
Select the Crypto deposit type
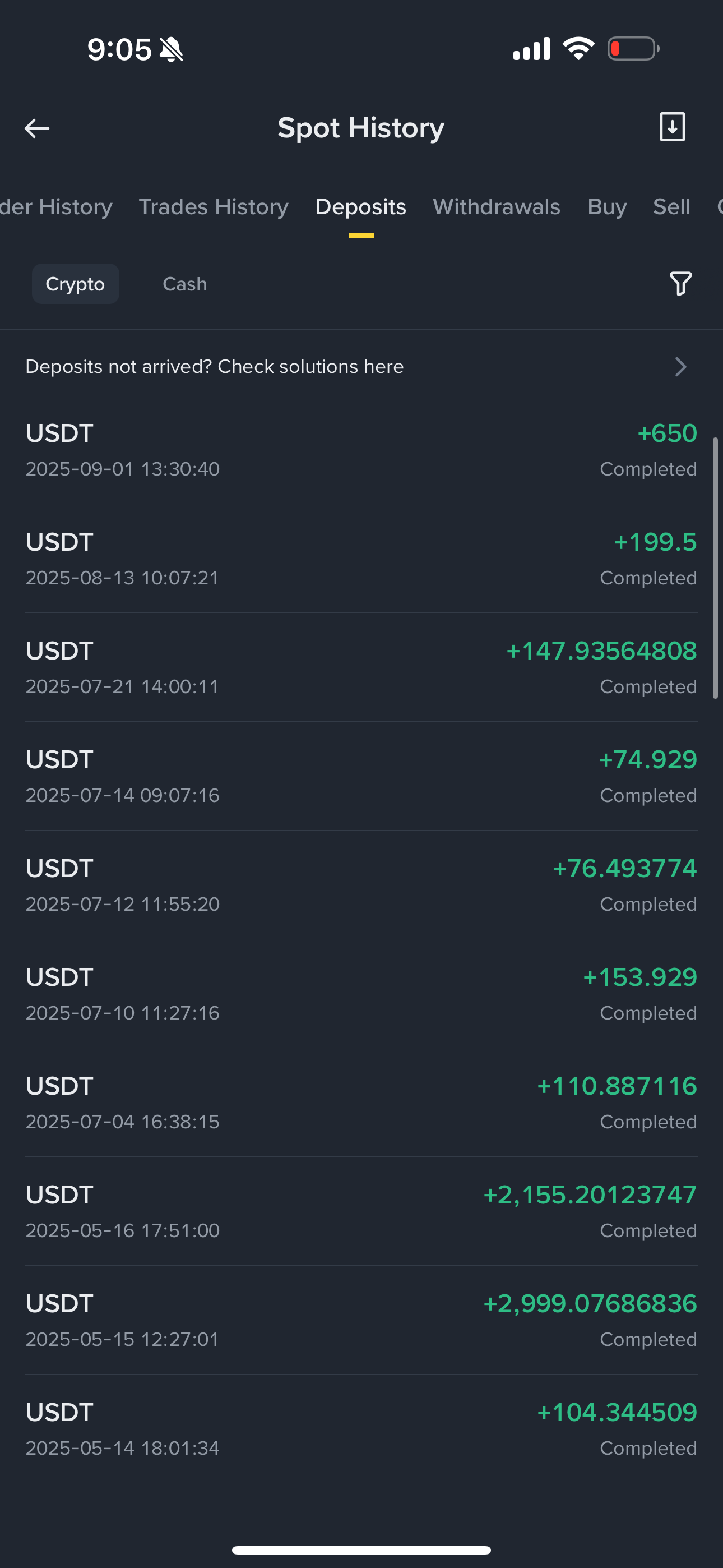(x=76, y=284)
